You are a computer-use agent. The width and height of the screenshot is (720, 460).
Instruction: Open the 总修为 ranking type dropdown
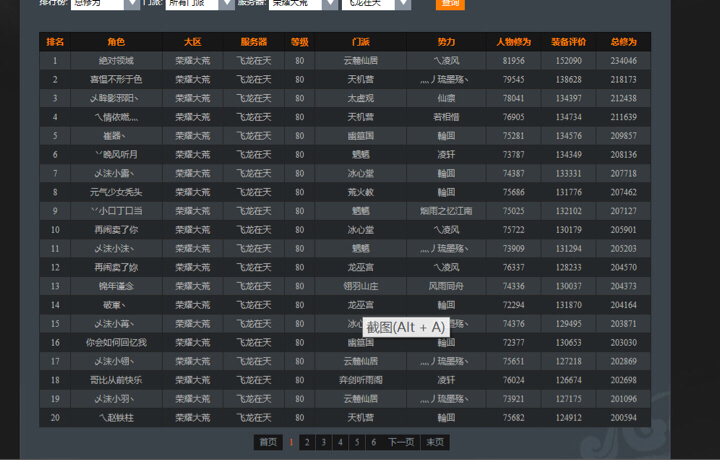pos(105,4)
